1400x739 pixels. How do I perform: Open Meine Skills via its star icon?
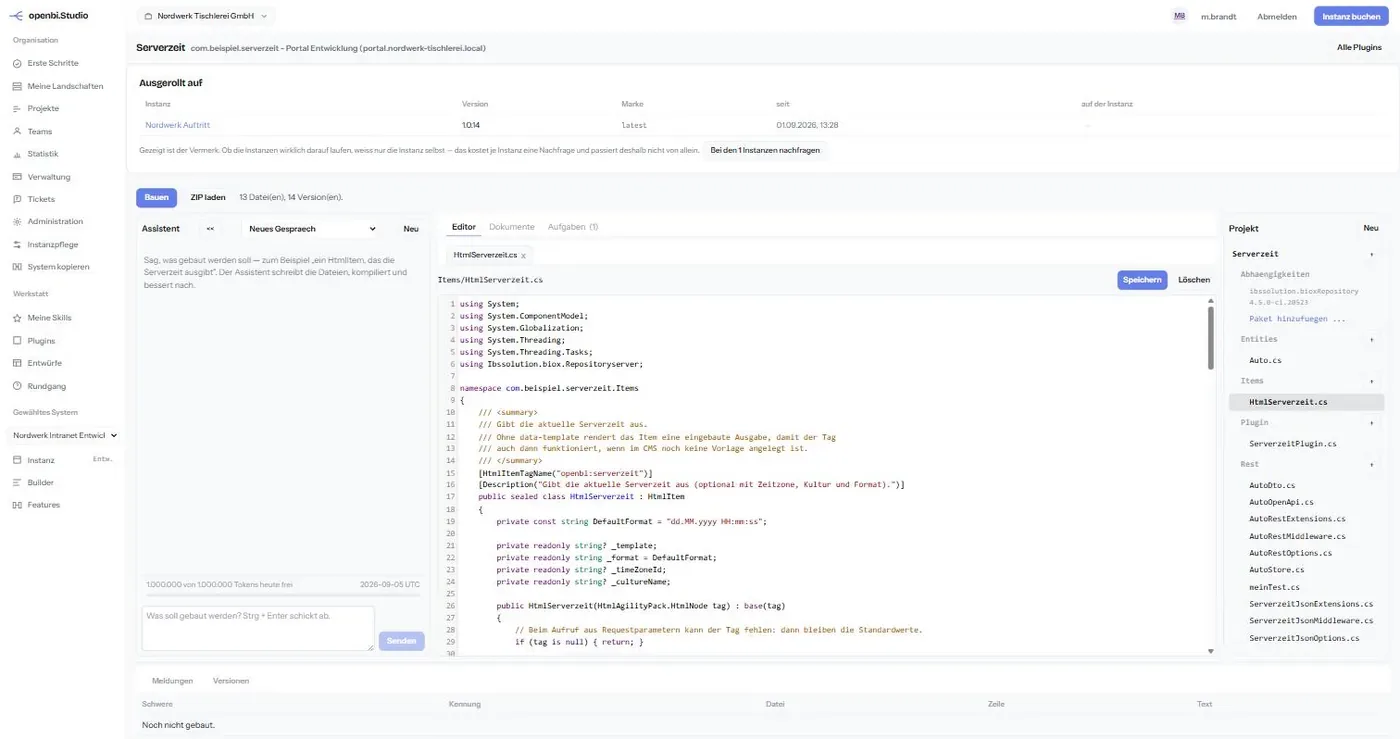coord(17,318)
